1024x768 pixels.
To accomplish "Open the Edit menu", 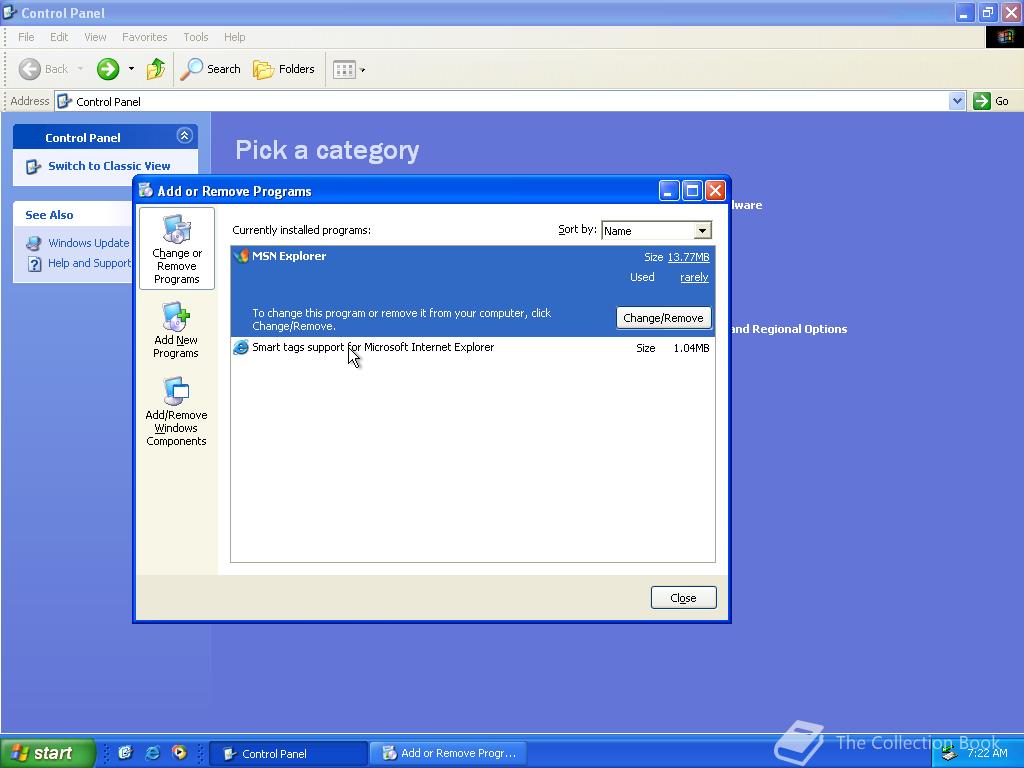I will point(59,37).
